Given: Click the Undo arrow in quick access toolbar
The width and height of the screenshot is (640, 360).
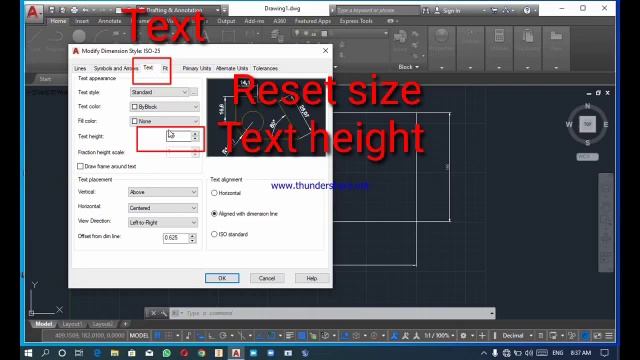Looking at the screenshot, I should [86, 10].
